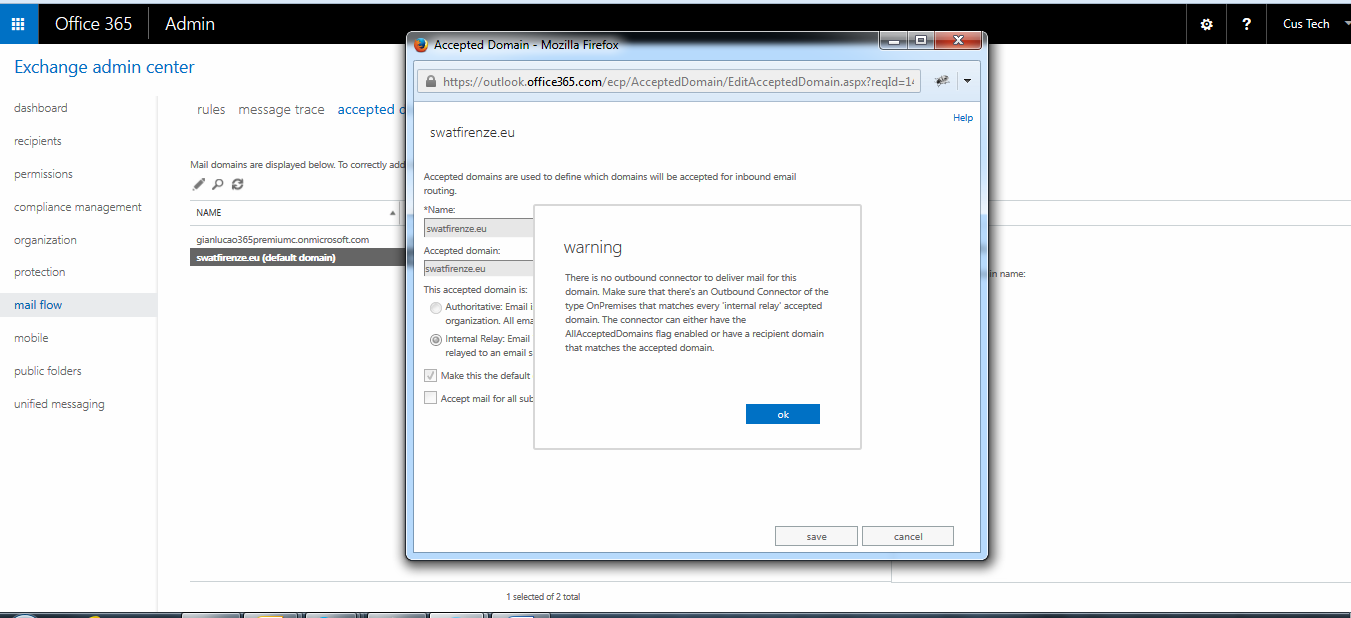
Task: Enable Accept mail for all subdomains checkbox
Action: 431,398
